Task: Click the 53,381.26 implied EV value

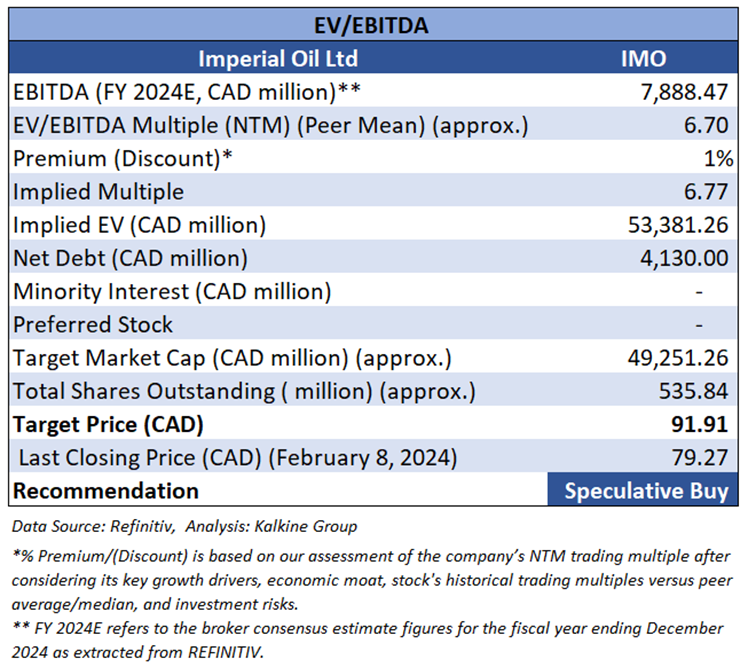Action: pyautogui.click(x=678, y=225)
